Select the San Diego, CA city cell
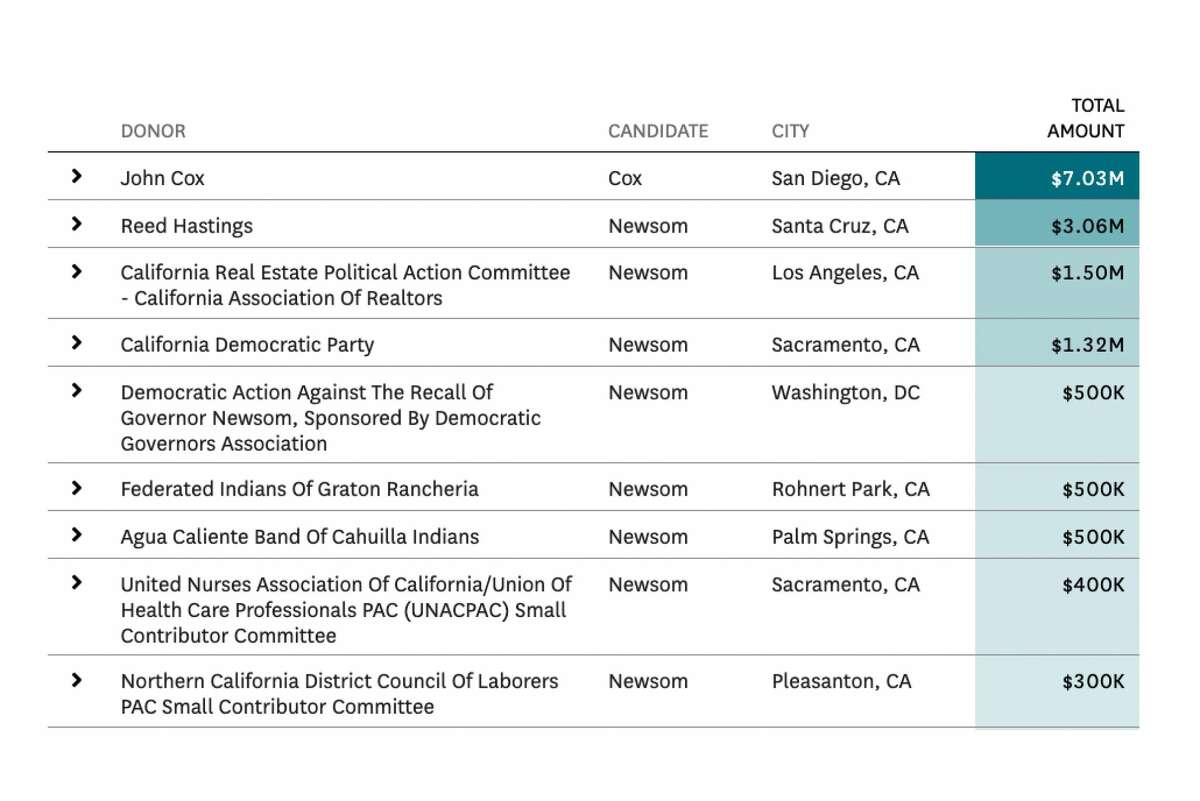 click(836, 179)
